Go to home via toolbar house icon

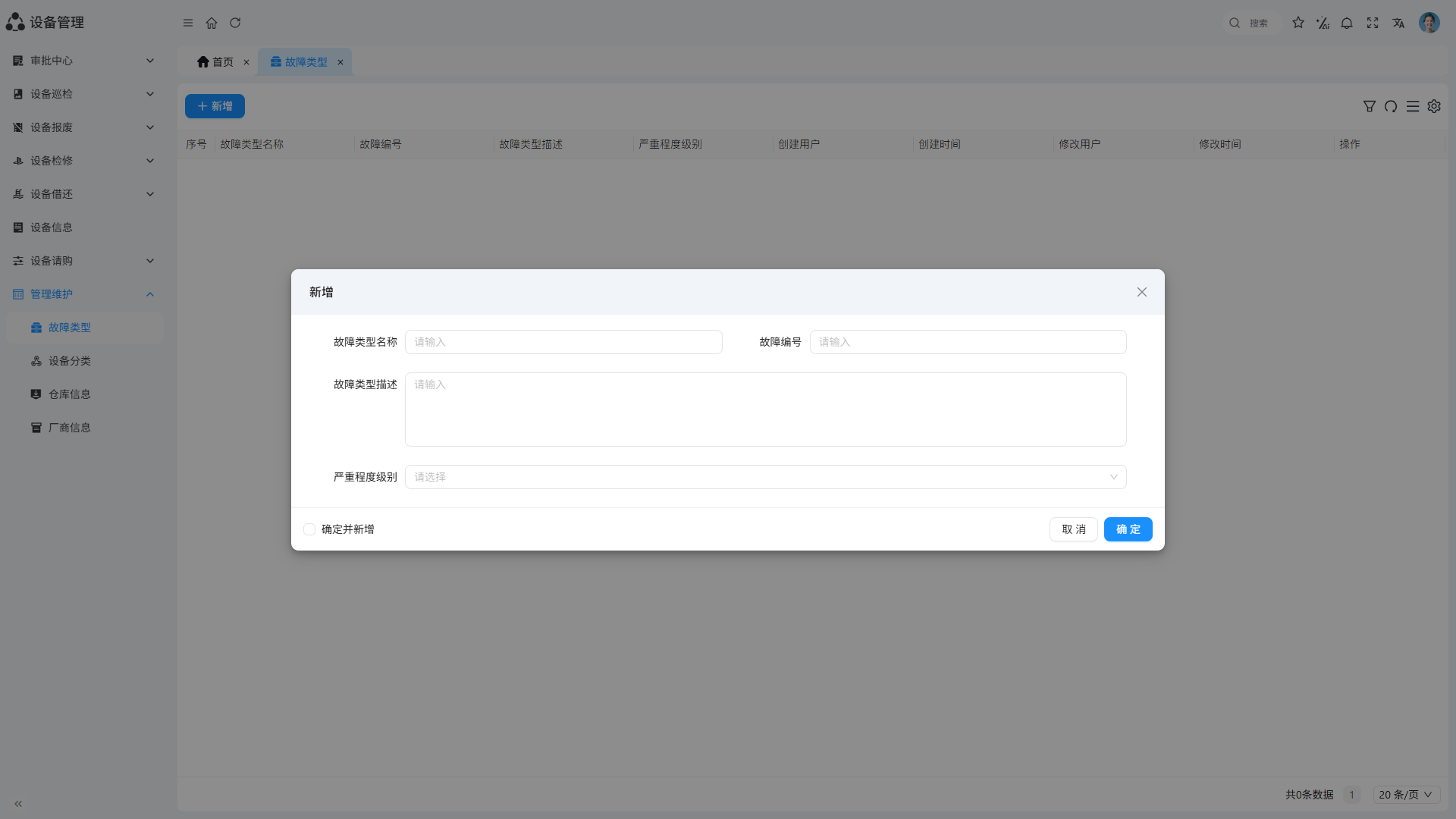212,23
